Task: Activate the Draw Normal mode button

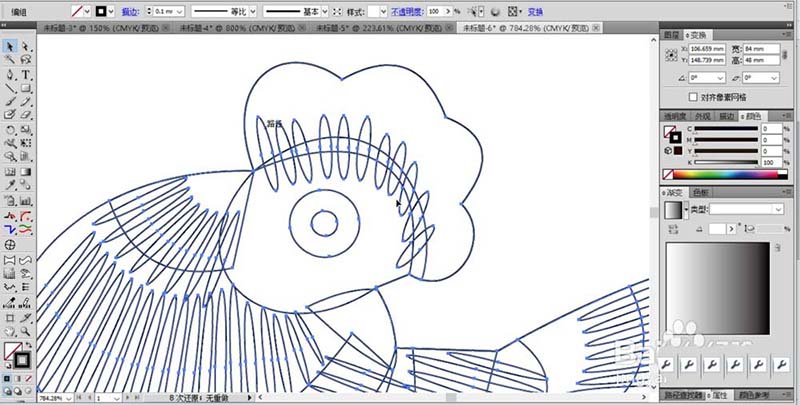Action: pyautogui.click(x=7, y=391)
